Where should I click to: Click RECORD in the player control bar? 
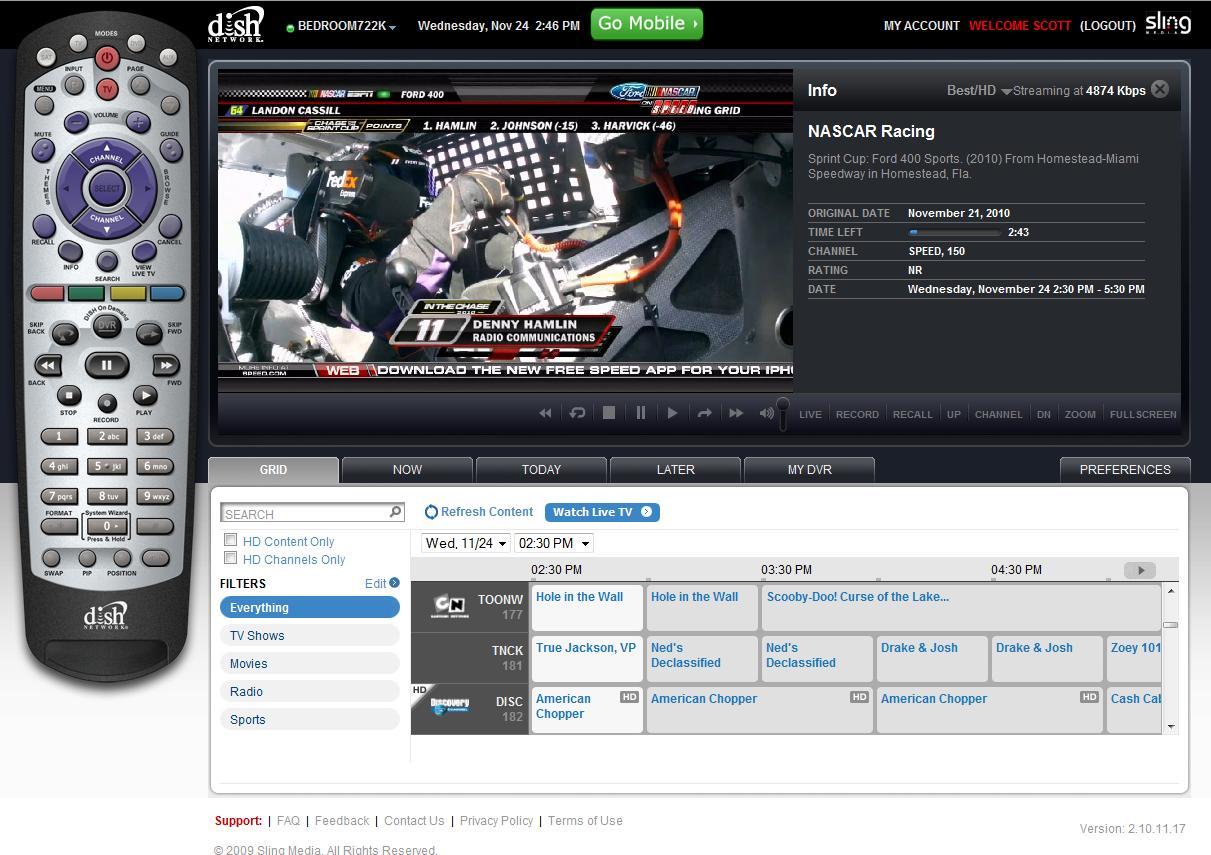pos(857,414)
